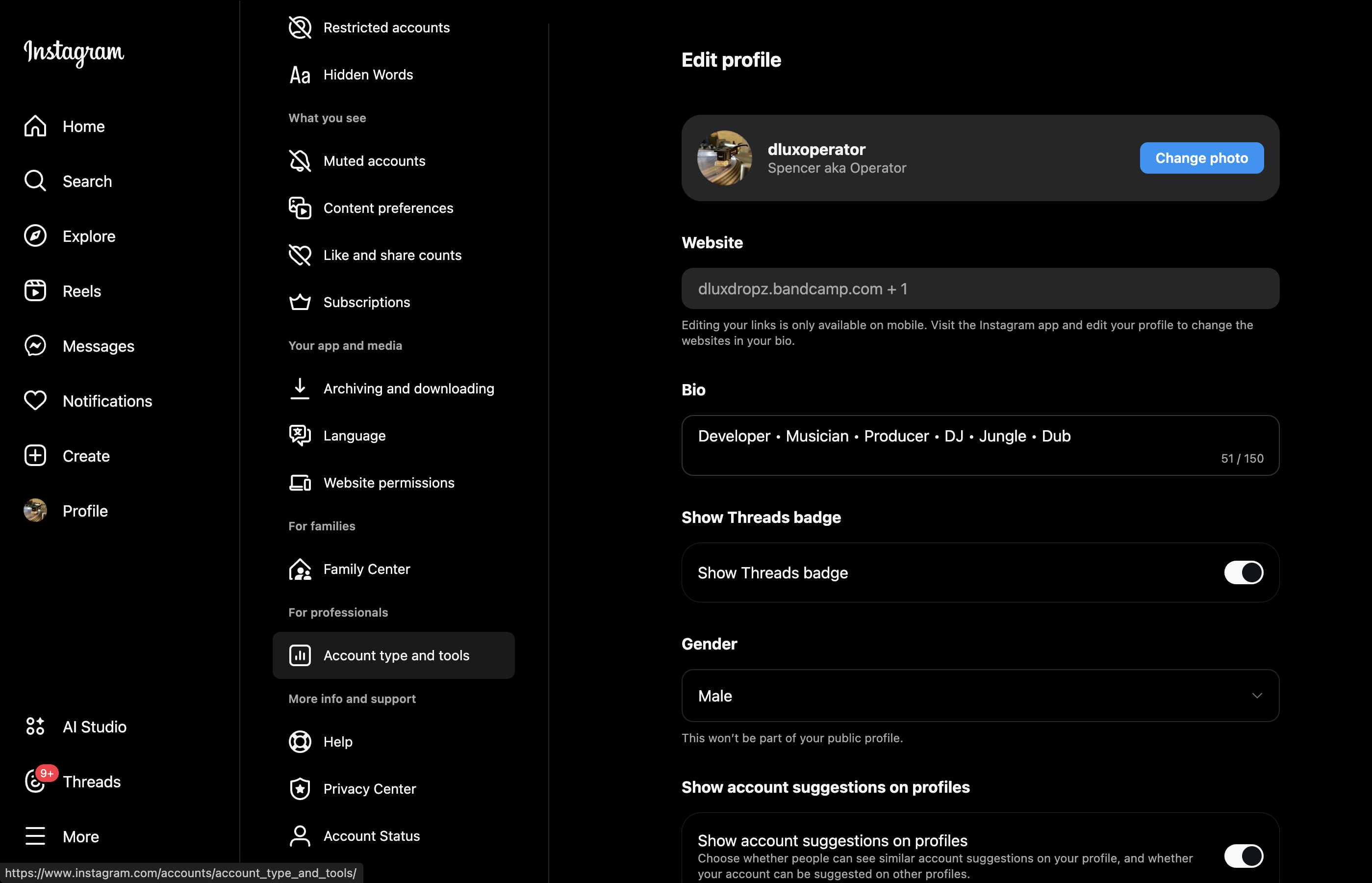This screenshot has width=1372, height=883.
Task: Open Messages via messenger icon
Action: [x=35, y=346]
